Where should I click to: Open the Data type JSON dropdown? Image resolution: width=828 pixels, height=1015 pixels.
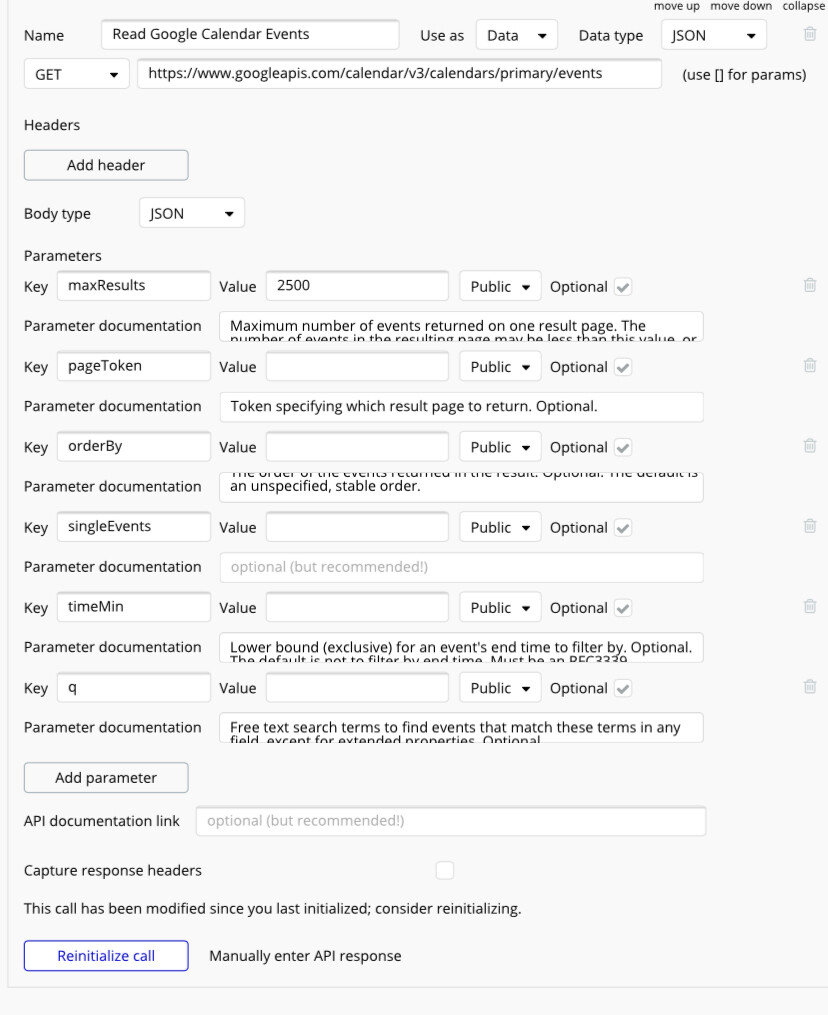tap(713, 35)
